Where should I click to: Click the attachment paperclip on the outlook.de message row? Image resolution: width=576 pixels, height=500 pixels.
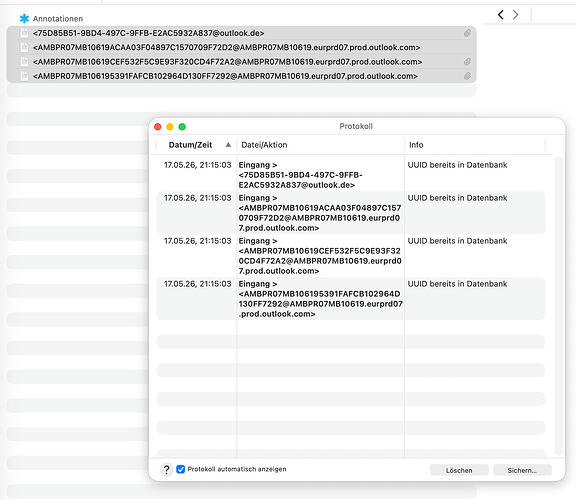click(x=467, y=33)
